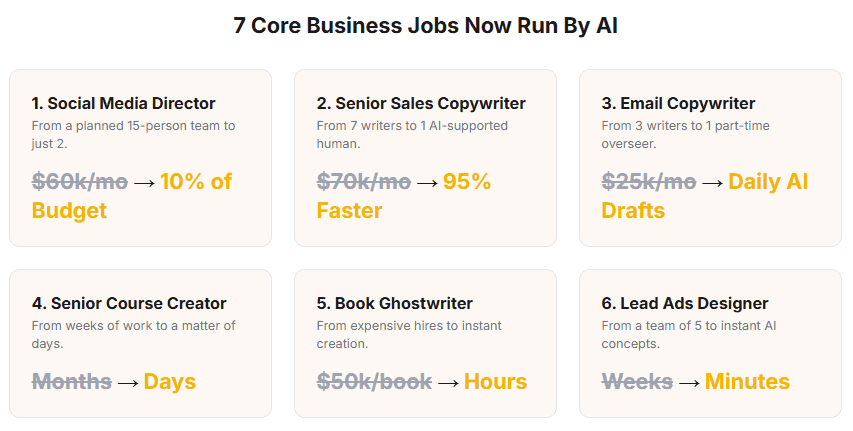Screen dimensions: 853x431
Task: Click the crossed-out 'Months' text
Action: click(72, 381)
